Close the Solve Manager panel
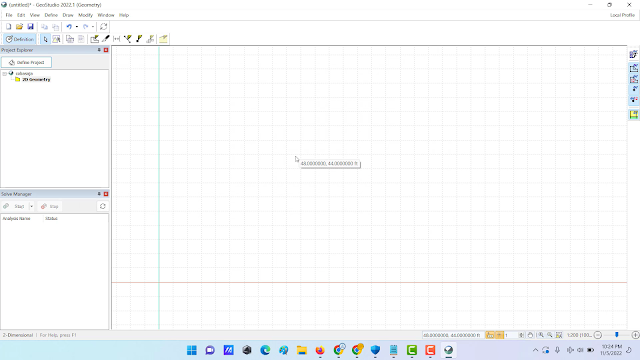 coord(106,194)
